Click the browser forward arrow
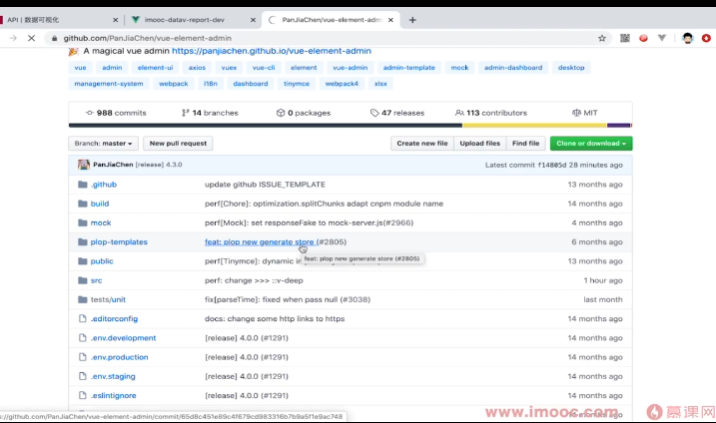The height and width of the screenshot is (423, 716). (13, 38)
